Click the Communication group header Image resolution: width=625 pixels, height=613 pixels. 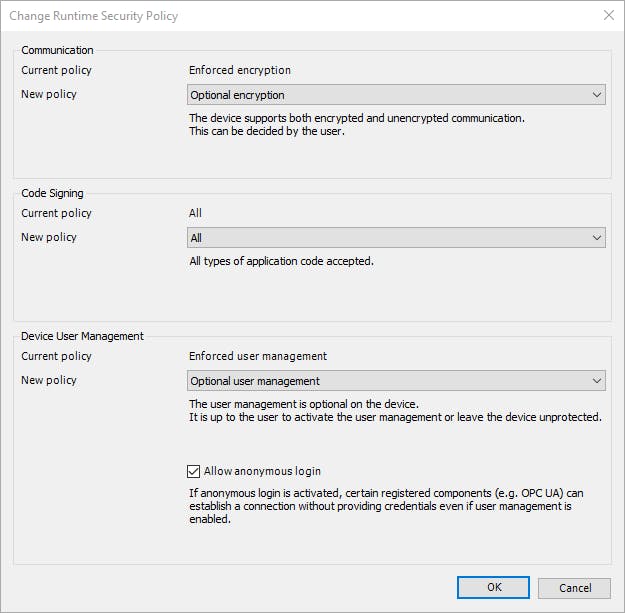click(57, 50)
